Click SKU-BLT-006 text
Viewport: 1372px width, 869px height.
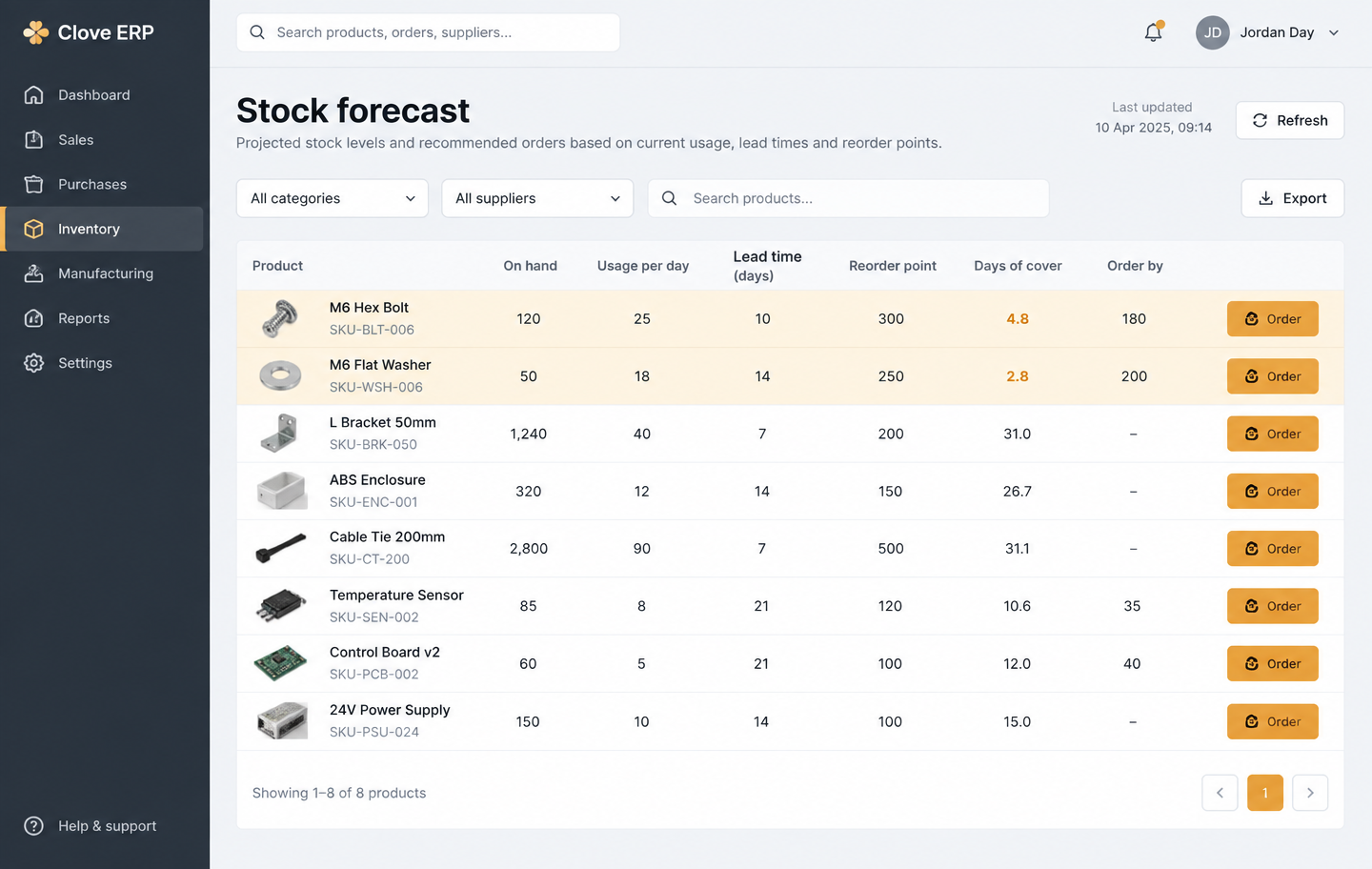click(x=372, y=330)
